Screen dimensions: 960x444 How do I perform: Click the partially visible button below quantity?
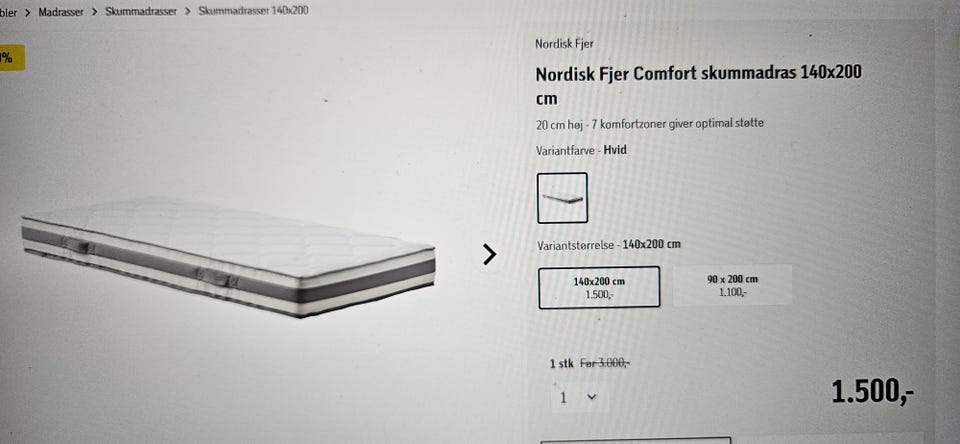(636, 440)
